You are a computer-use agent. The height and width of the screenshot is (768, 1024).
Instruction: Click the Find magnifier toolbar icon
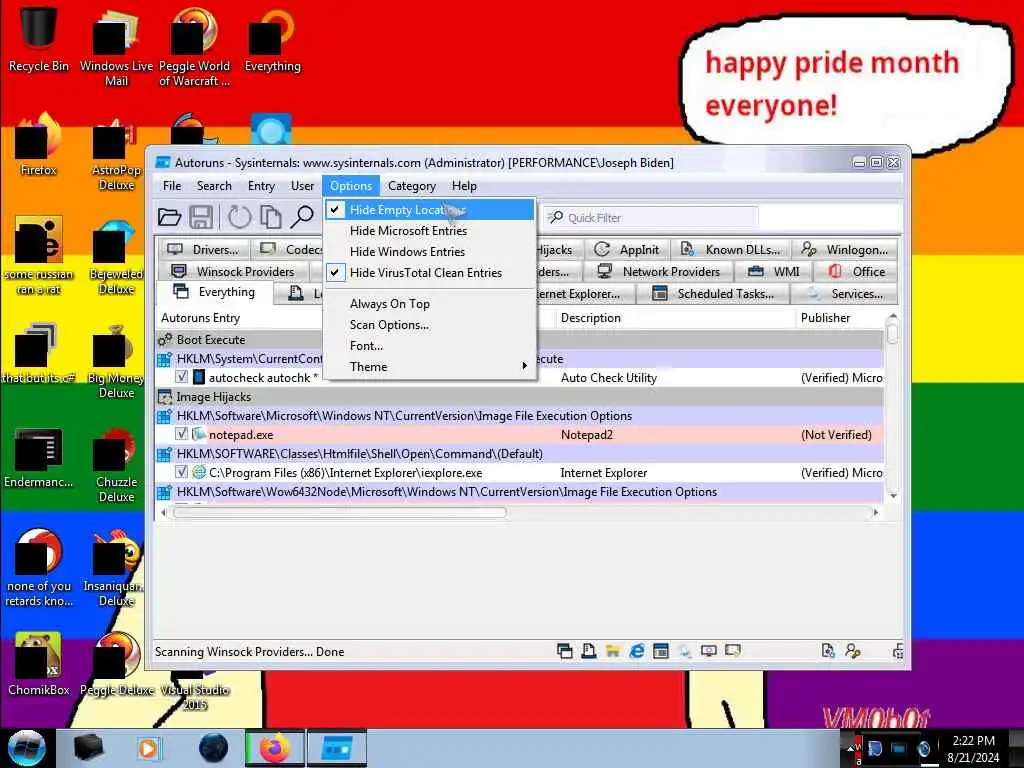coord(302,217)
